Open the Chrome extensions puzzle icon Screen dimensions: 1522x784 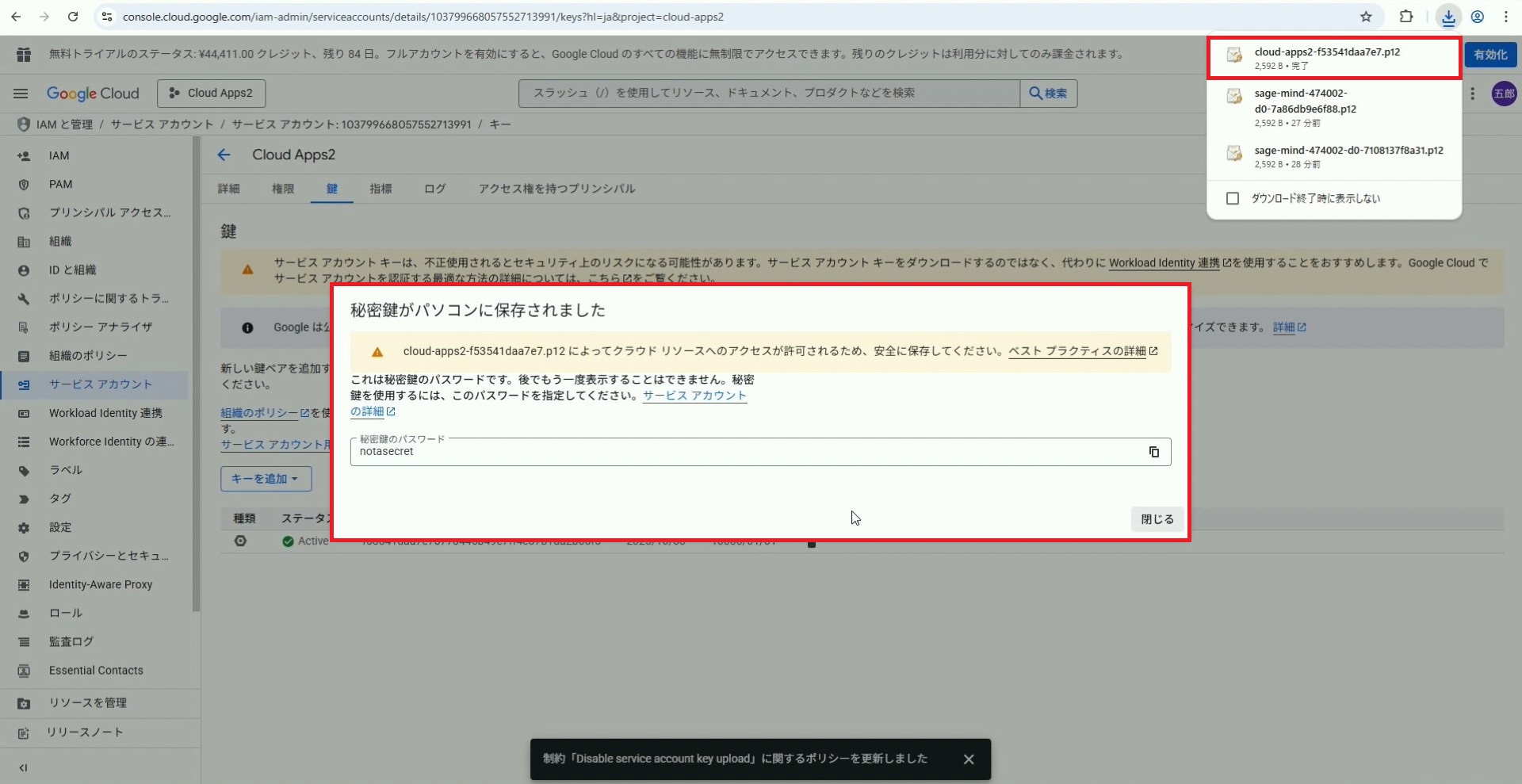[1406, 17]
